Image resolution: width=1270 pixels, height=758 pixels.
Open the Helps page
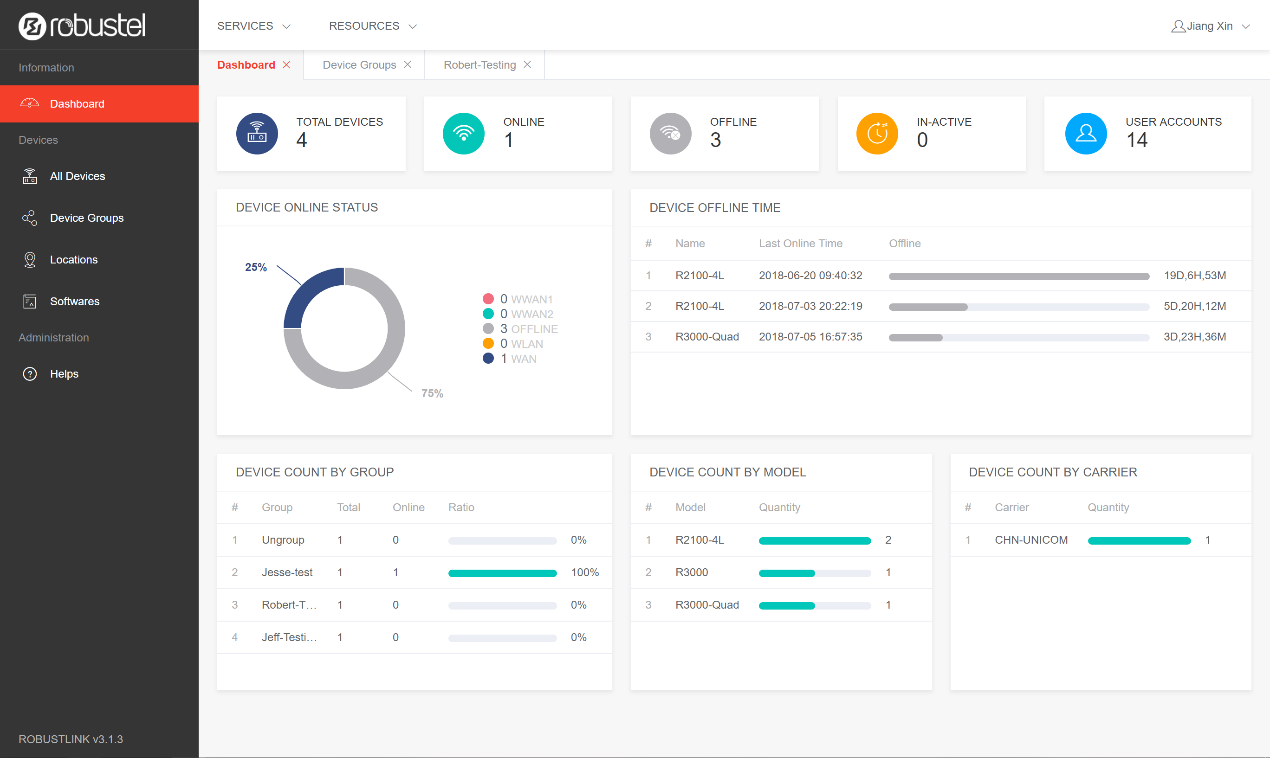(x=64, y=374)
